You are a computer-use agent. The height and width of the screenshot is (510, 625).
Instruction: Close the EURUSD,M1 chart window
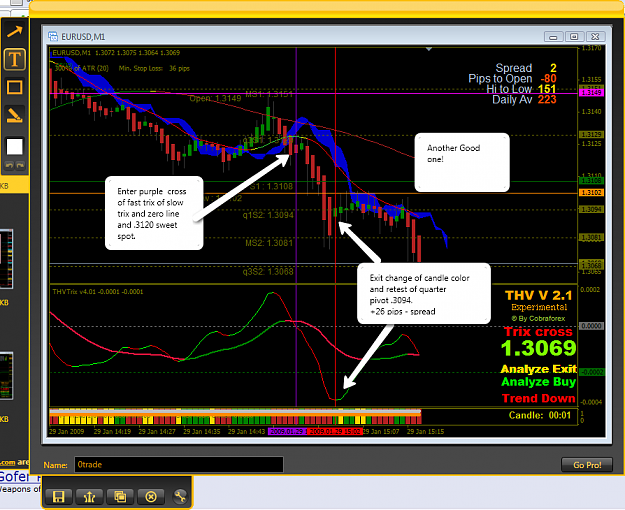(x=595, y=37)
